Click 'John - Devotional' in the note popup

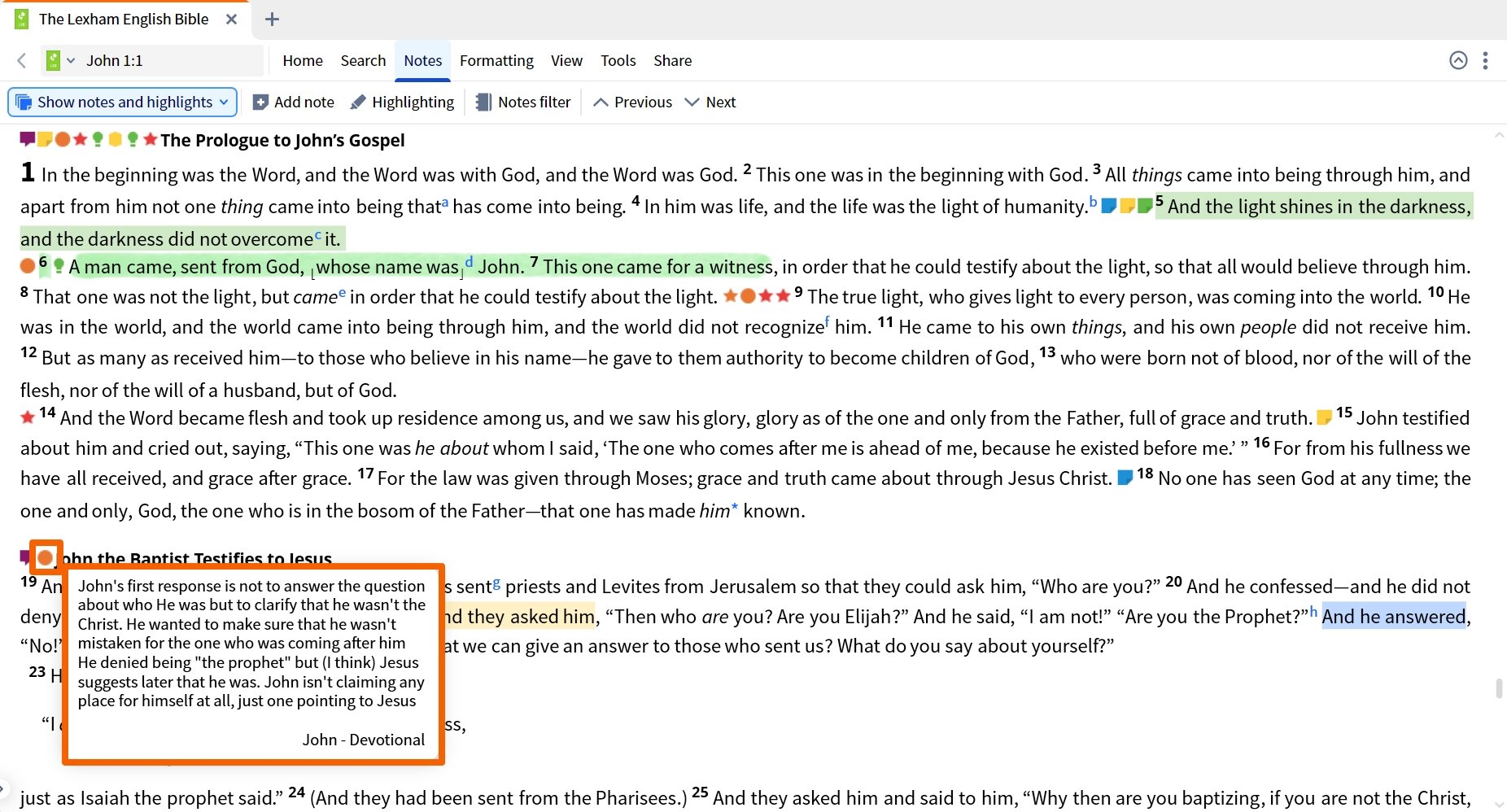(x=364, y=740)
